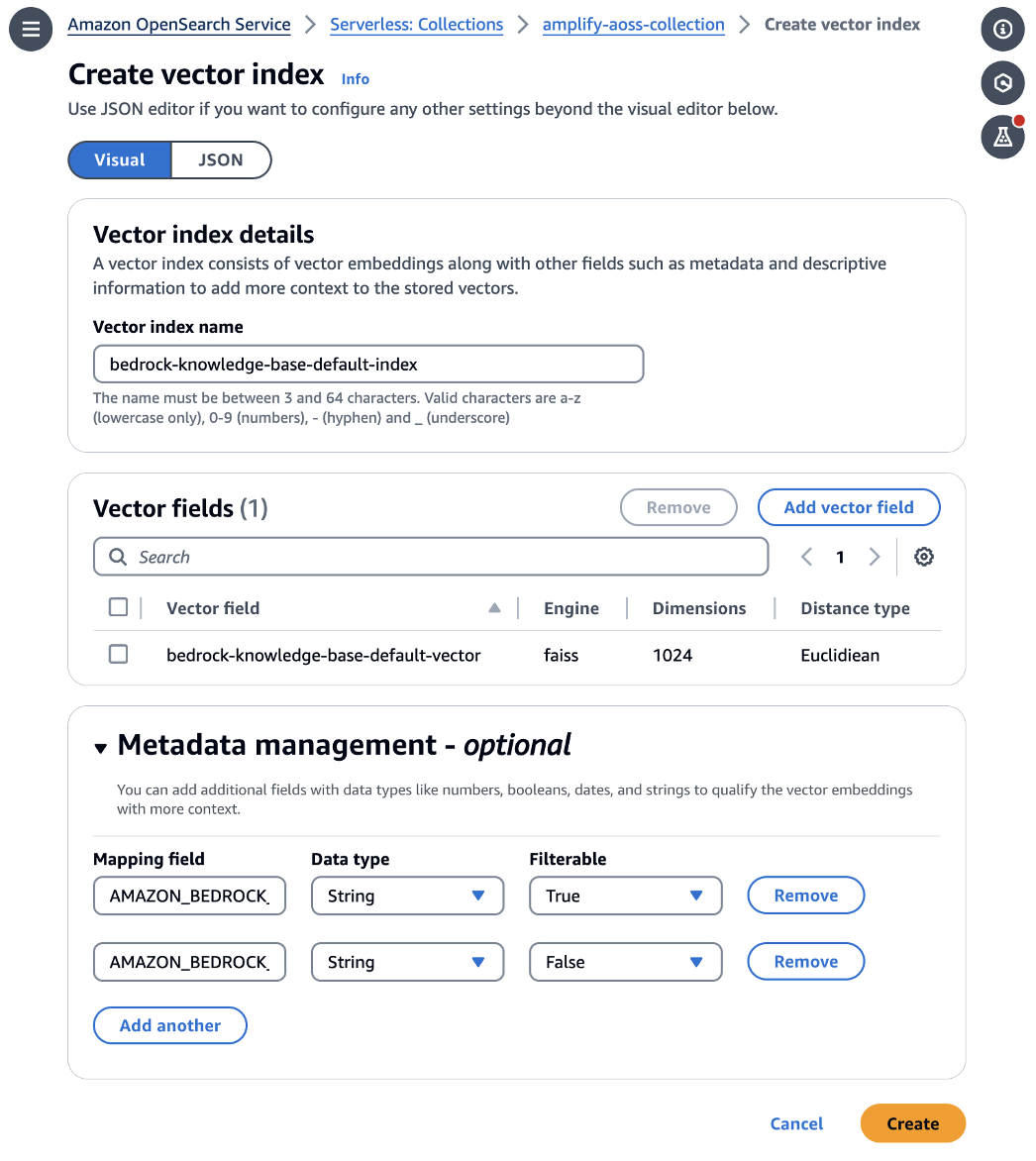Collapse the Metadata management section
The width and height of the screenshot is (1036, 1161).
tap(100, 750)
